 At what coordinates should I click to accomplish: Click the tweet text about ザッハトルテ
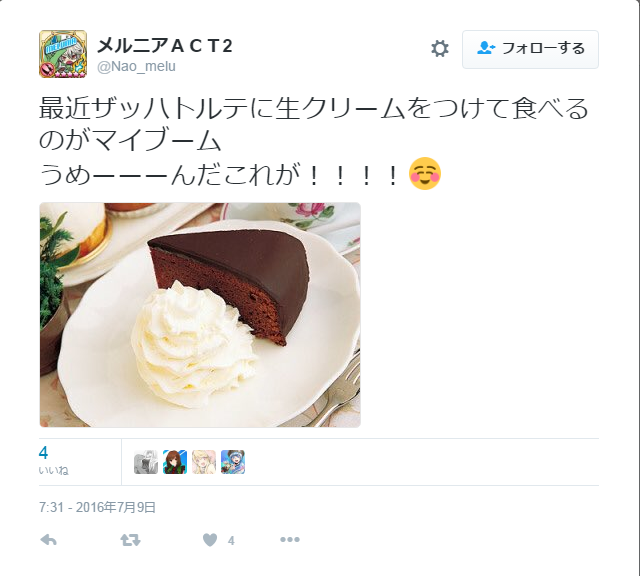pyautogui.click(x=313, y=141)
